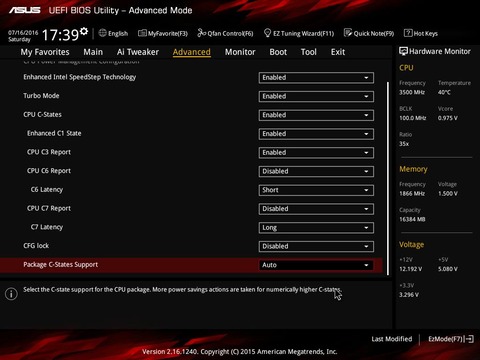The image size is (480, 360).
Task: Switch to the Main tab
Action: tap(93, 52)
